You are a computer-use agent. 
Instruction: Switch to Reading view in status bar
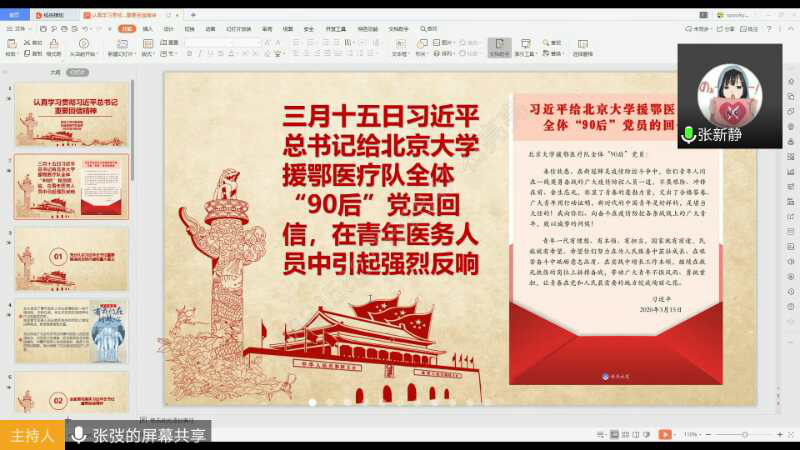tap(636, 434)
